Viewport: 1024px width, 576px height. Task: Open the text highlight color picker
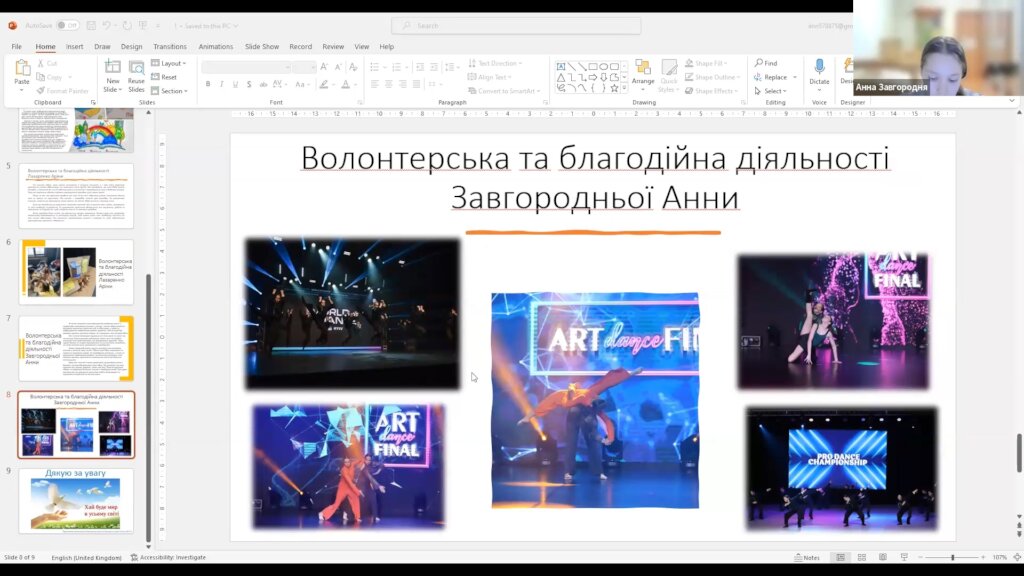coord(324,84)
